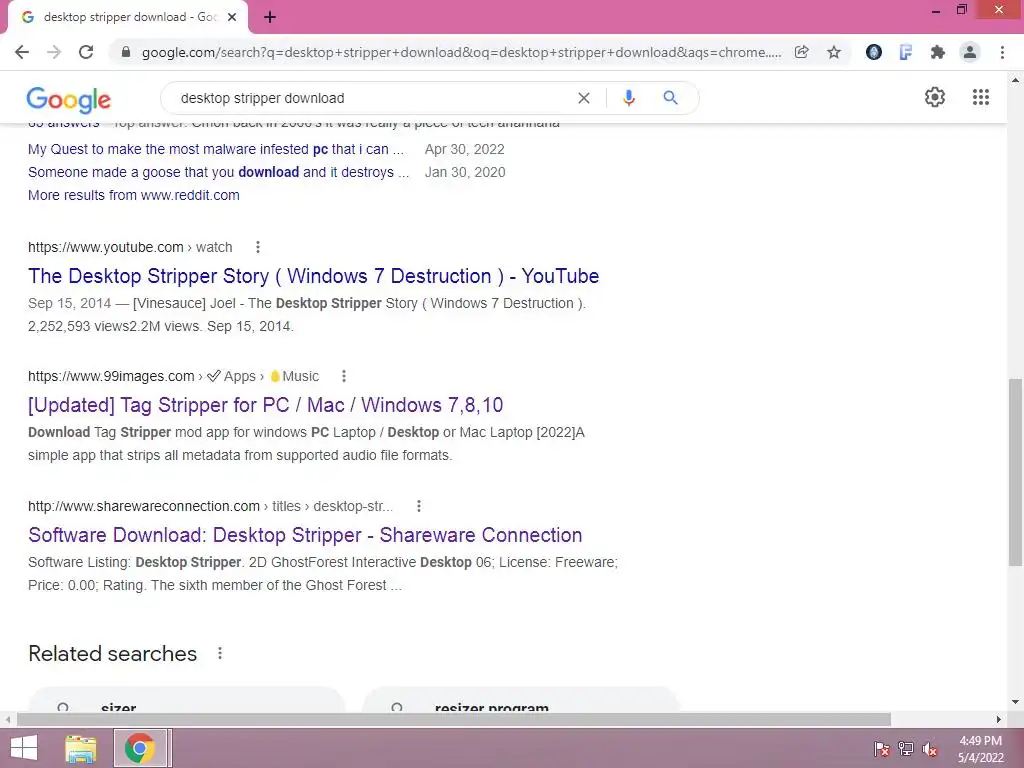This screenshot has width=1024, height=768.
Task: Open Tag Stripper for PC result
Action: pyautogui.click(x=266, y=405)
